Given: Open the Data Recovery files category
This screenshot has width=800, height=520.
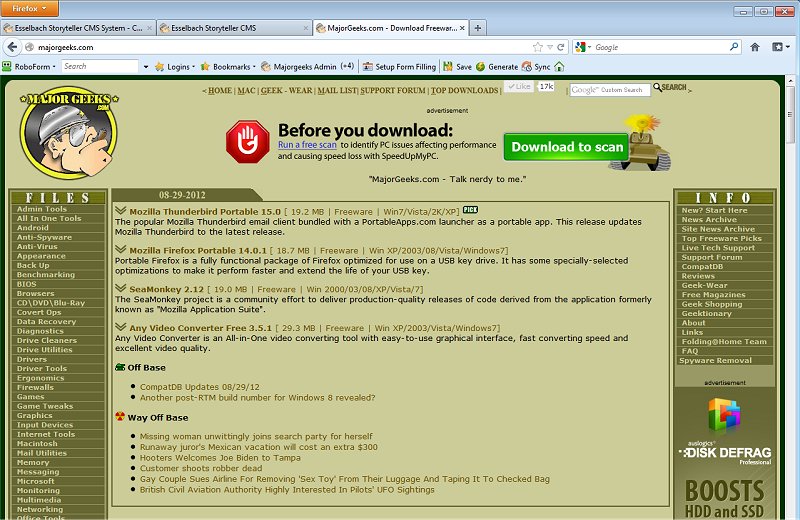Looking at the screenshot, I should [x=46, y=321].
